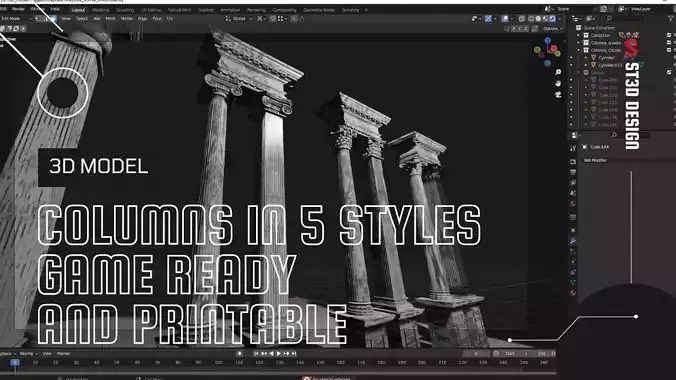The width and height of the screenshot is (676, 380).
Task: Open the properties Tool tab icon
Action: [573, 148]
